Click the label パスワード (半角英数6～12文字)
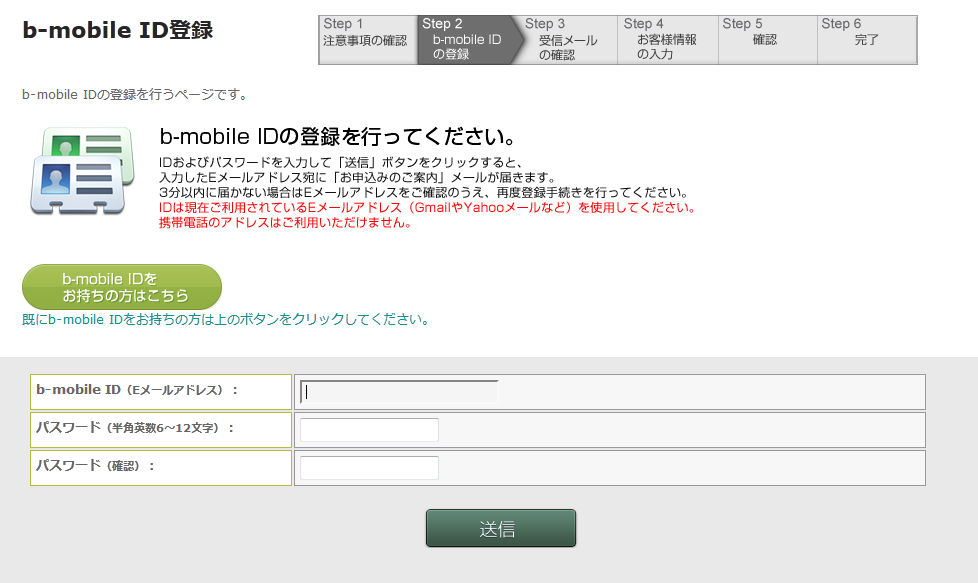This screenshot has height=583, width=978. 135,428
